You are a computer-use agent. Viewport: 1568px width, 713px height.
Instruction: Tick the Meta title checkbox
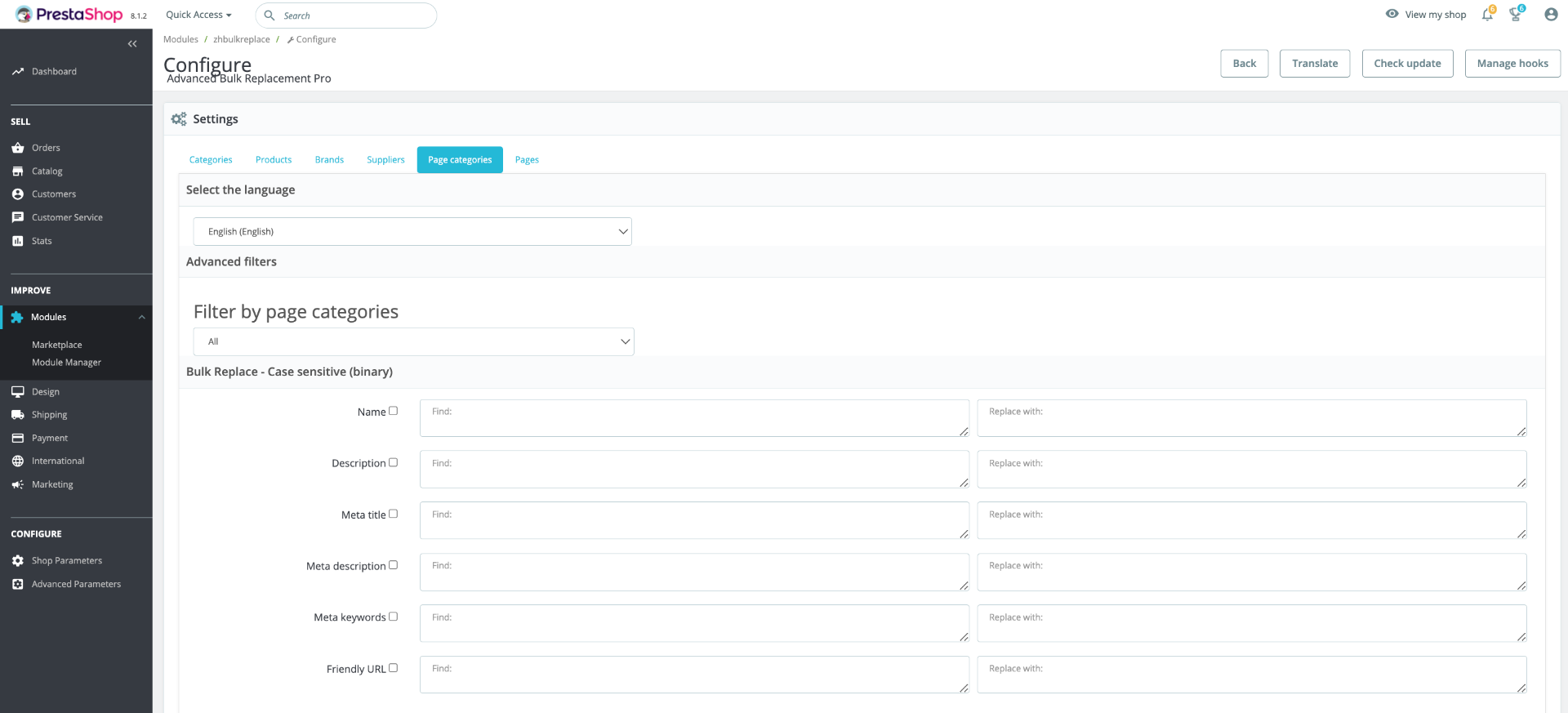tap(393, 514)
